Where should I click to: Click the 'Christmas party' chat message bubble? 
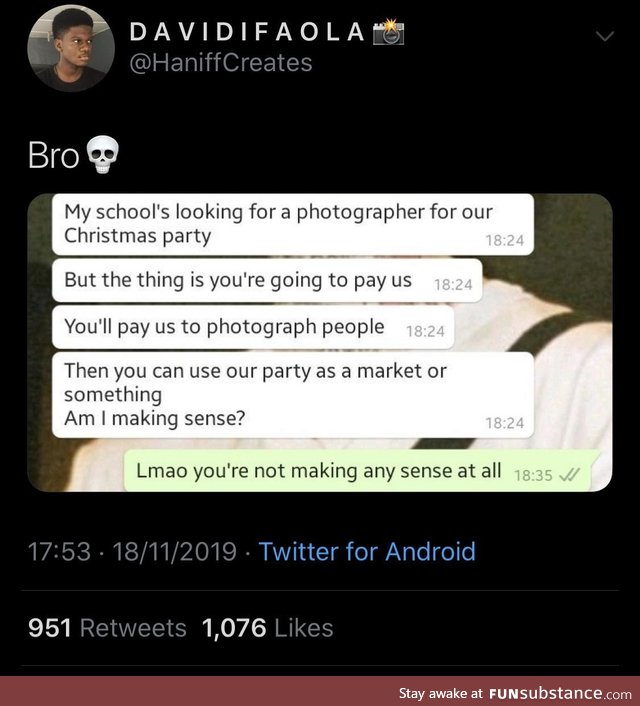[292, 225]
